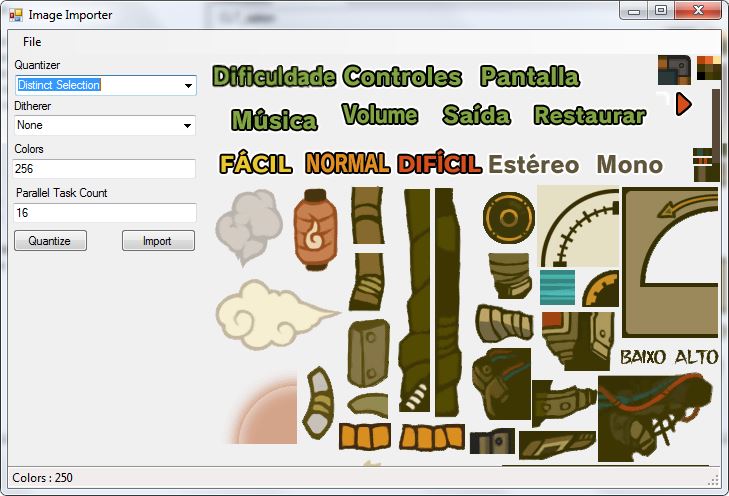Click the arc gauge sprite with tick marks
This screenshot has height=496, width=729.
[x=578, y=226]
